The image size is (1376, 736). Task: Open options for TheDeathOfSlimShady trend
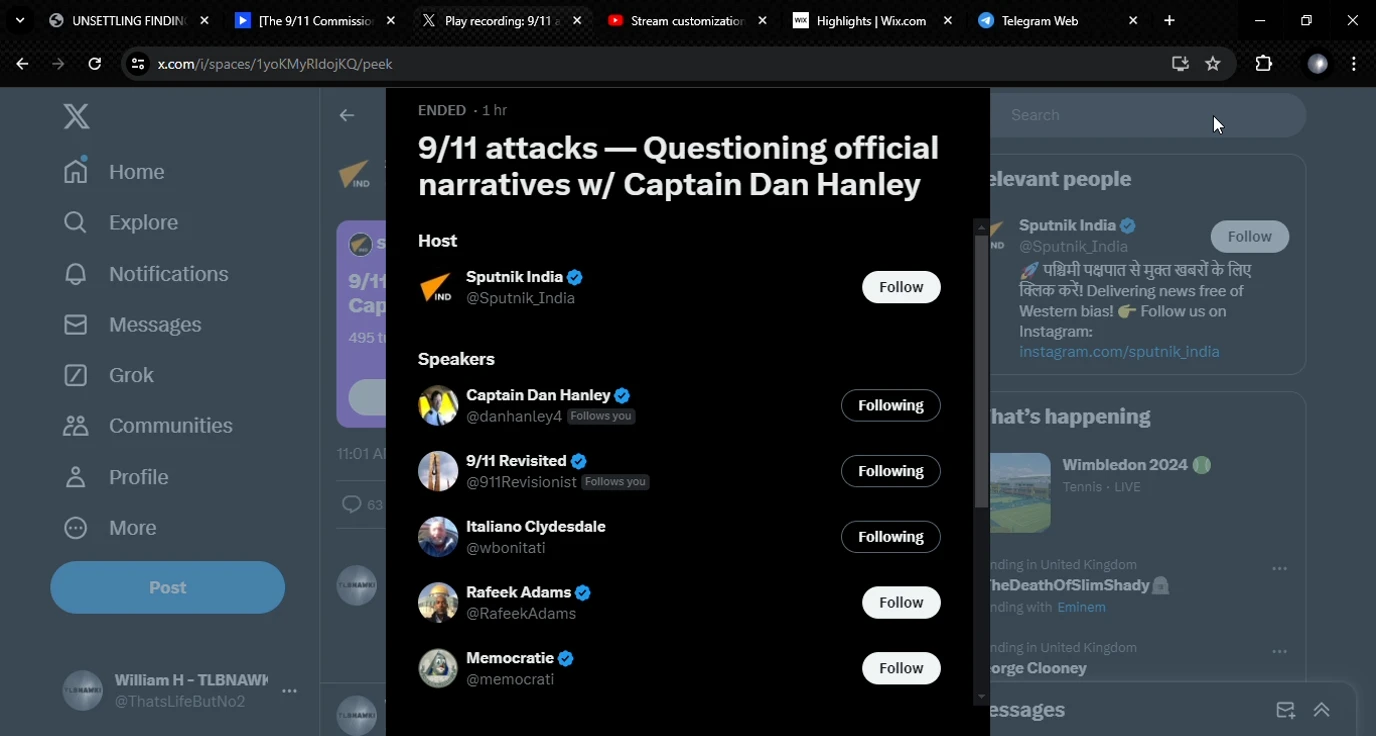tap(1279, 568)
